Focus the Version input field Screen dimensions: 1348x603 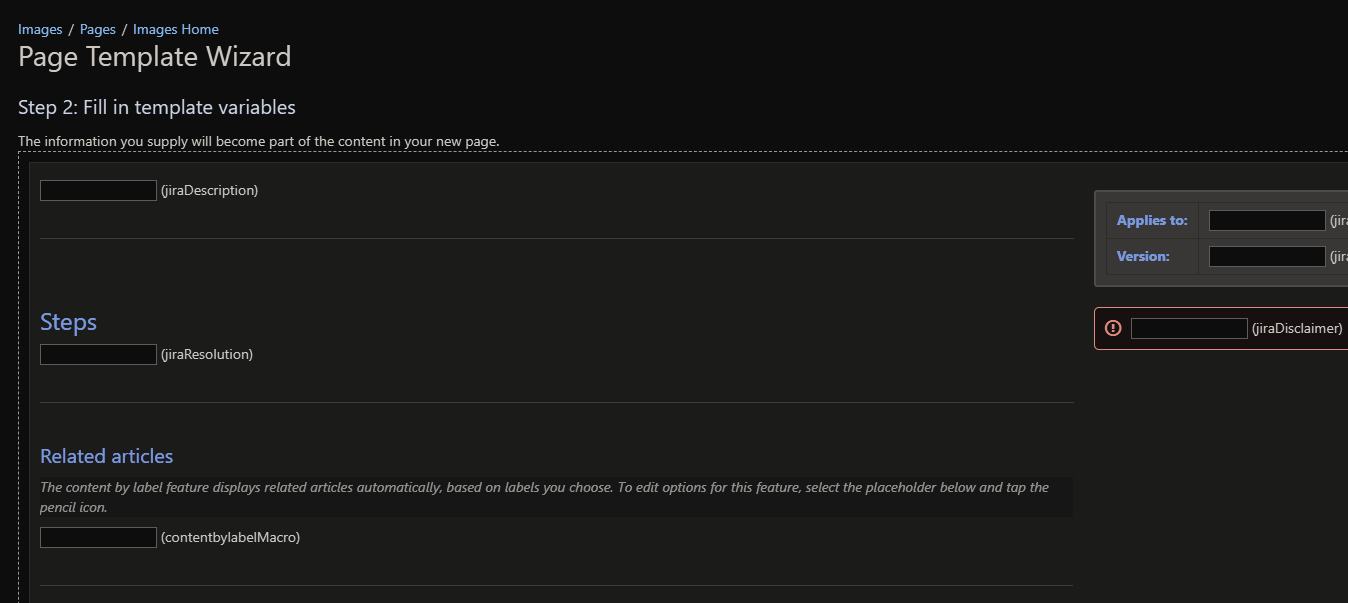(1267, 256)
